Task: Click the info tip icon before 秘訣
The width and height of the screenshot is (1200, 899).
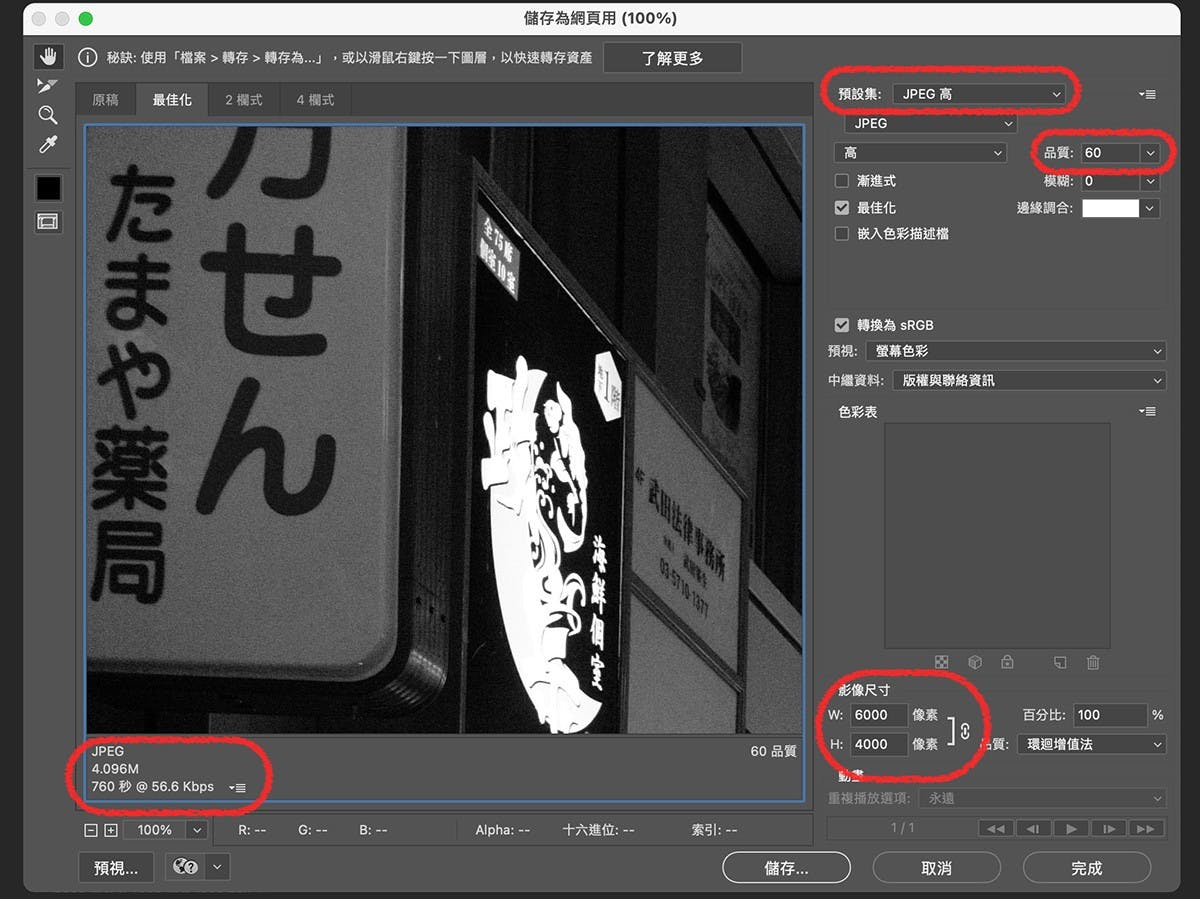Action: tap(88, 58)
